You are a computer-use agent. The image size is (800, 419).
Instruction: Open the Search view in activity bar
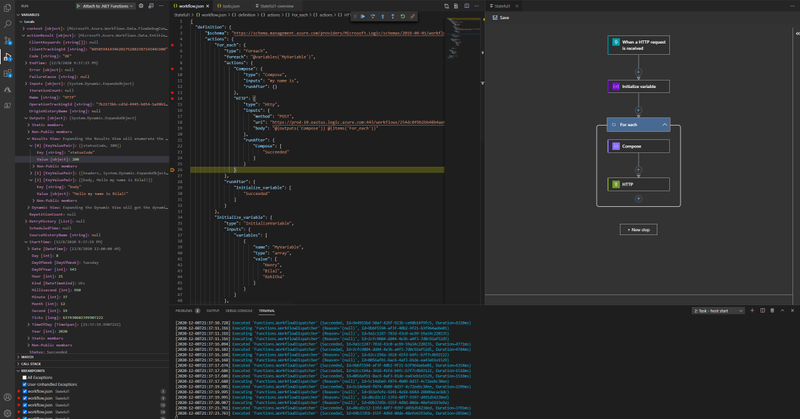coord(7,24)
